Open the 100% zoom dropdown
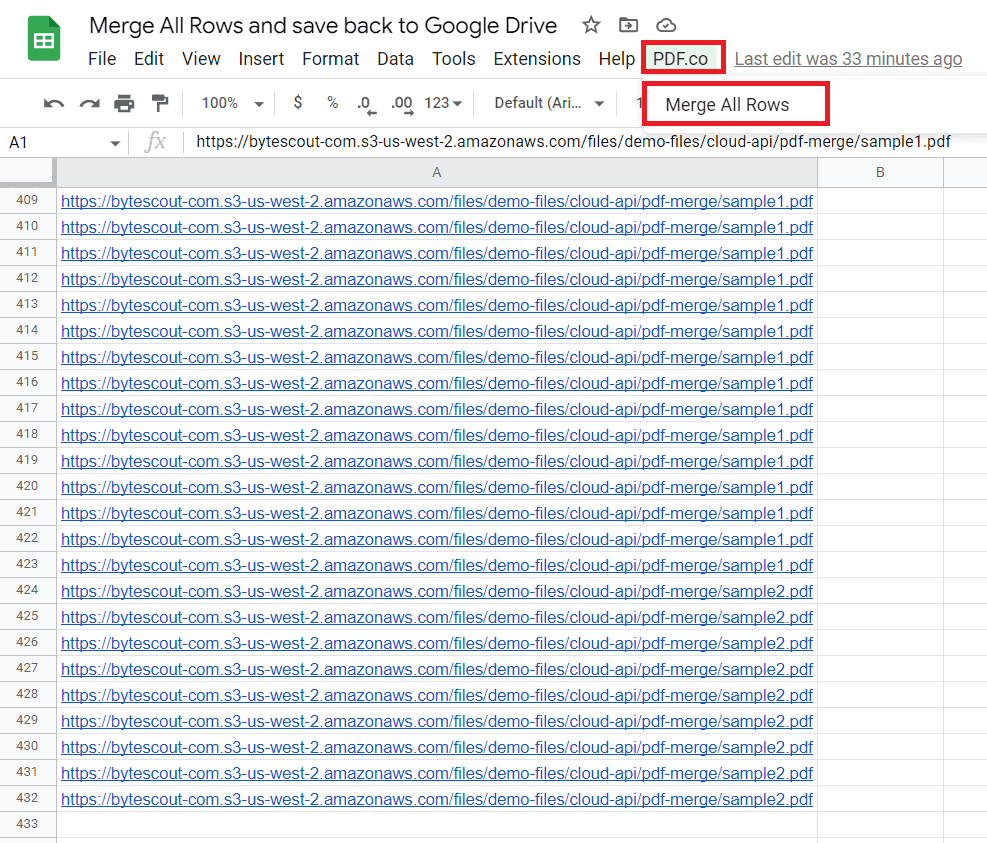 [x=232, y=103]
